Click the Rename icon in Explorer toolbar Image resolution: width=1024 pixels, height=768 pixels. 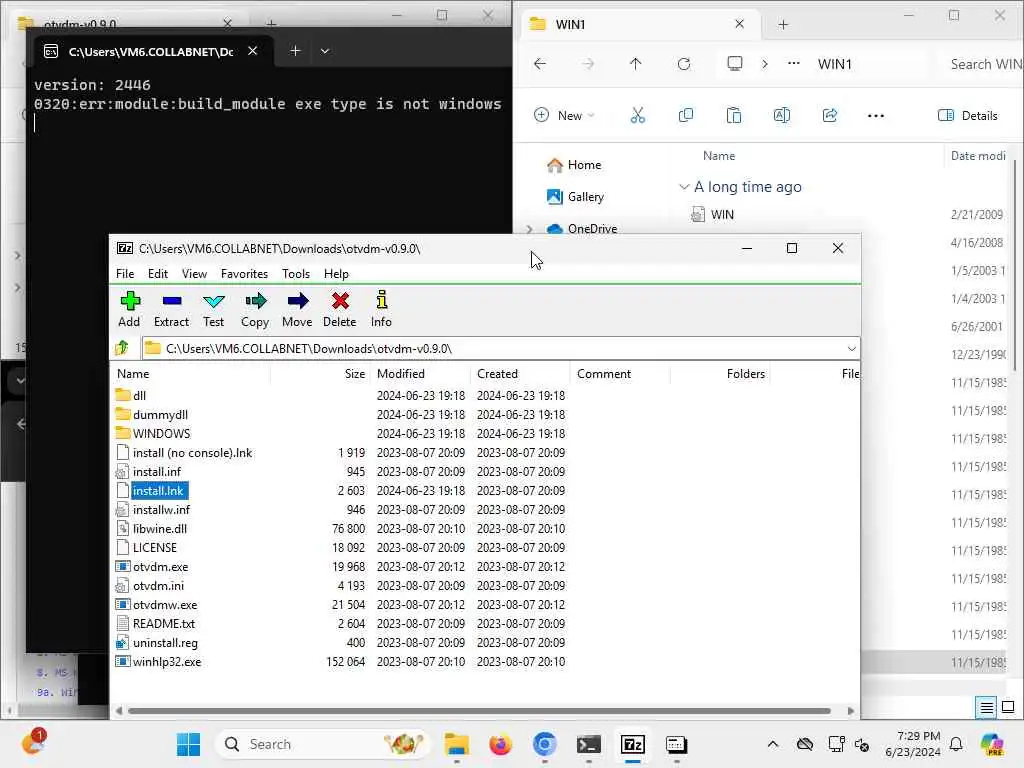tap(782, 116)
